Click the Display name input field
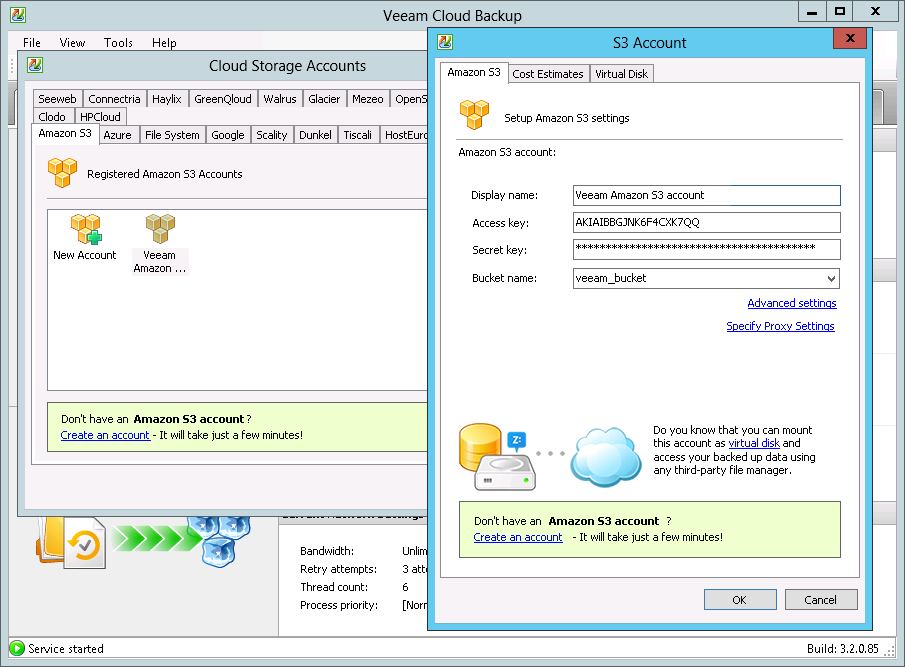 (x=706, y=195)
